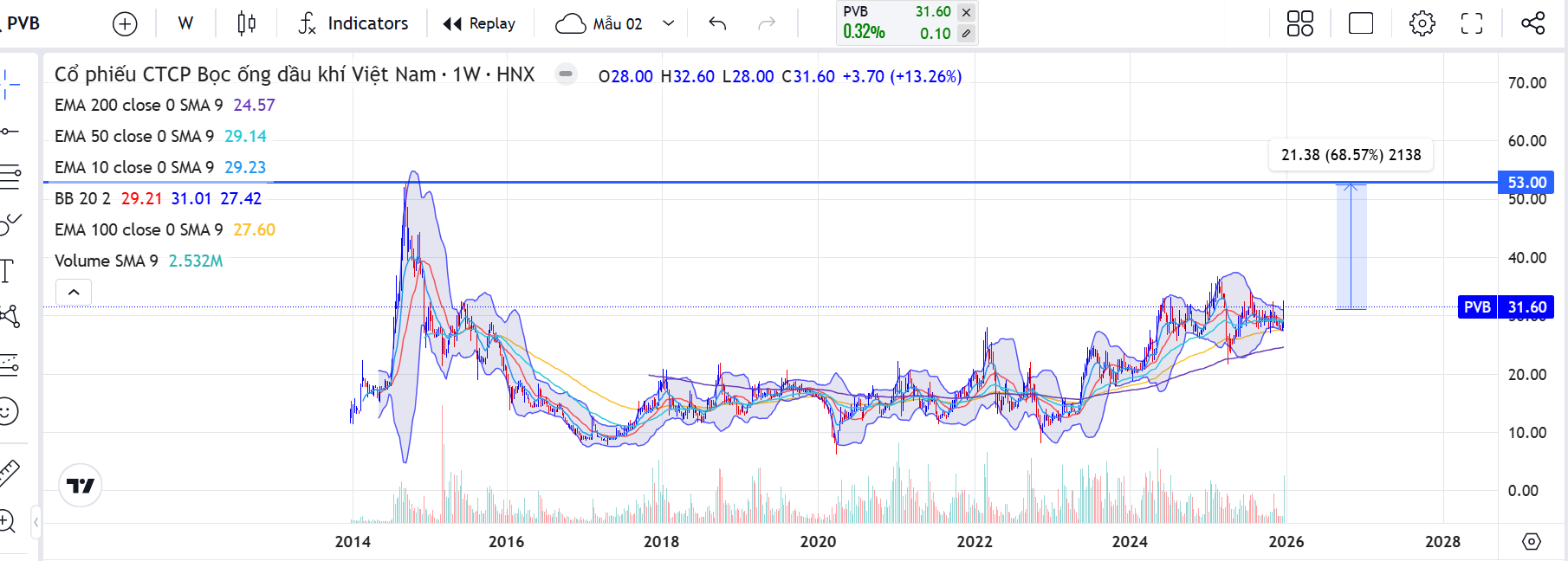This screenshot has width=1568, height=561.
Task: Open the PVB symbol search
Action: pos(23,23)
